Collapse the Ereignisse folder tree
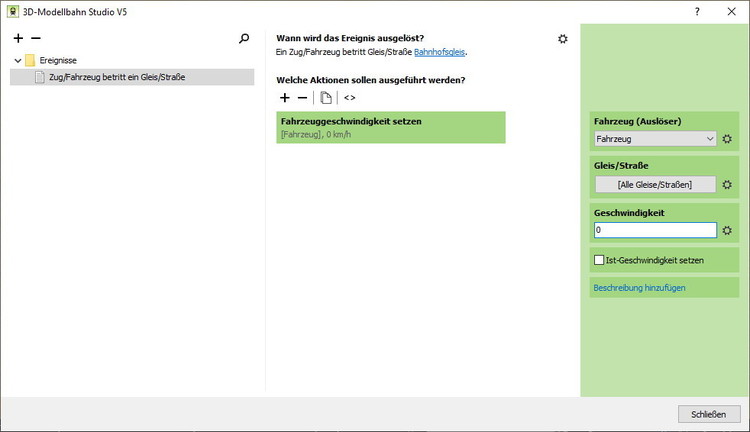The image size is (750, 432). 17,60
